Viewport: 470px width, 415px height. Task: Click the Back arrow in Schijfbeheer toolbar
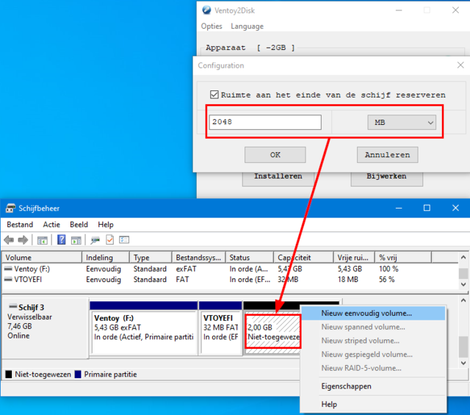coord(9,240)
